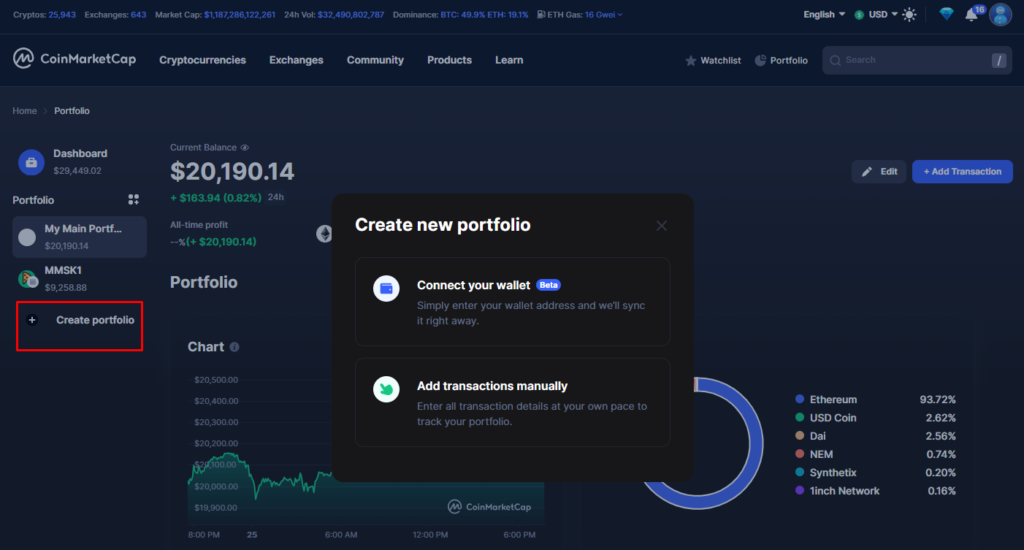Open the Learn menu
This screenshot has width=1024, height=550.
click(509, 60)
